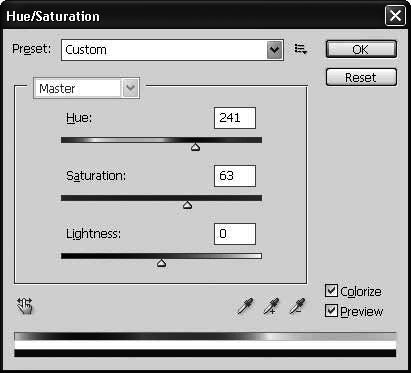Click the Saturation slider handle

[188, 205]
